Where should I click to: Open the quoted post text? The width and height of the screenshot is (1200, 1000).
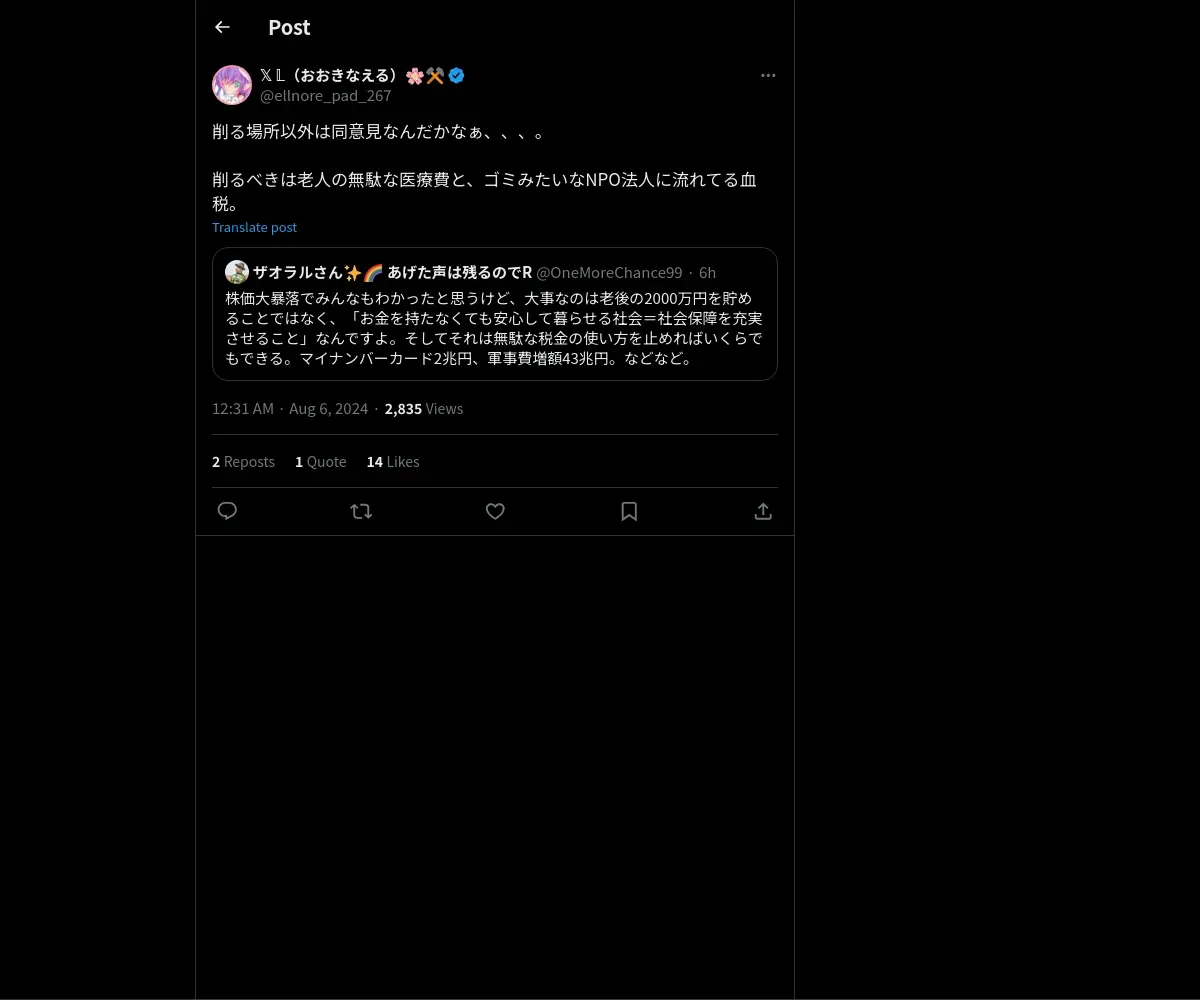pos(494,328)
